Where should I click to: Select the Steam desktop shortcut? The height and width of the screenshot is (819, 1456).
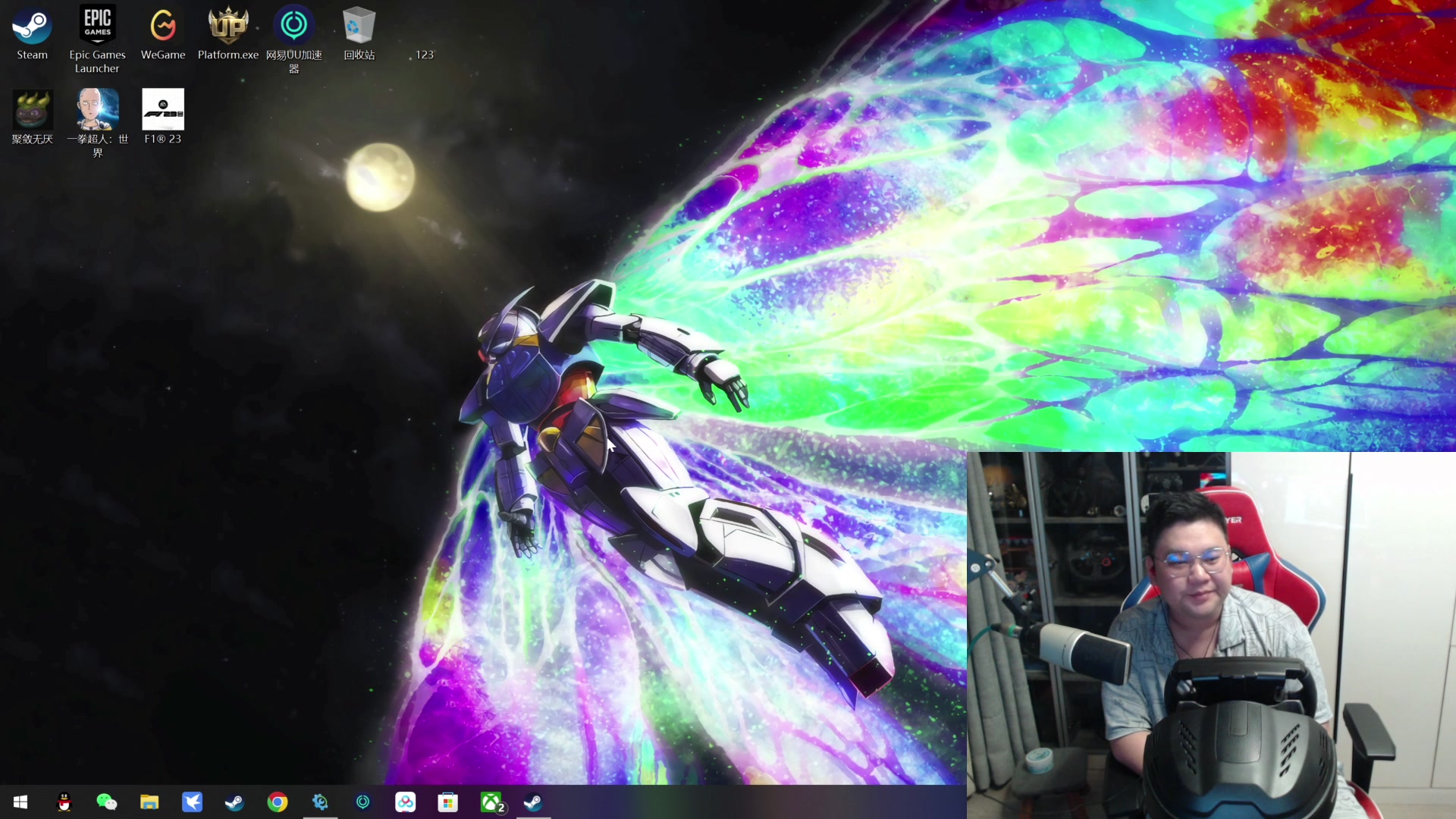click(x=32, y=33)
